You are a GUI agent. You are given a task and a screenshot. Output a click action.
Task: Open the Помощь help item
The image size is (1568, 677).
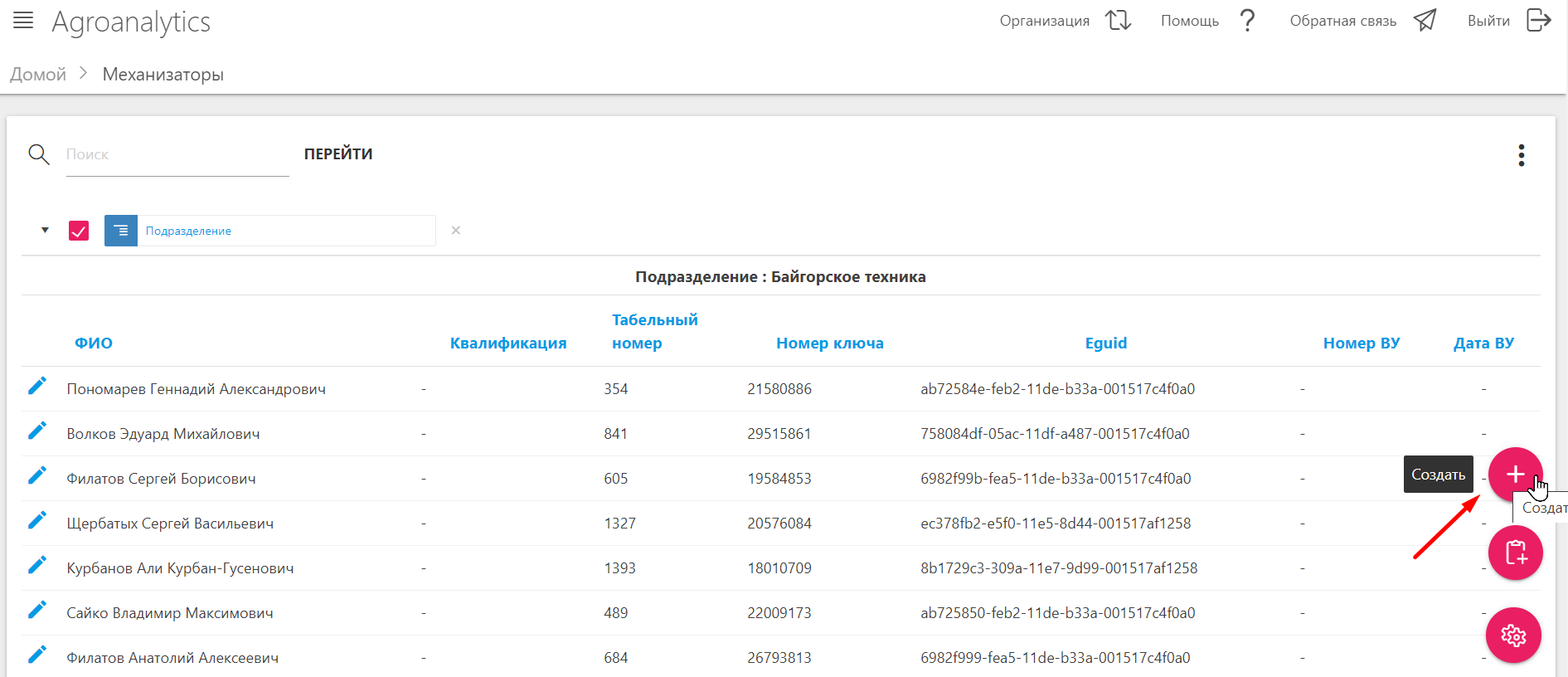coord(1207,21)
